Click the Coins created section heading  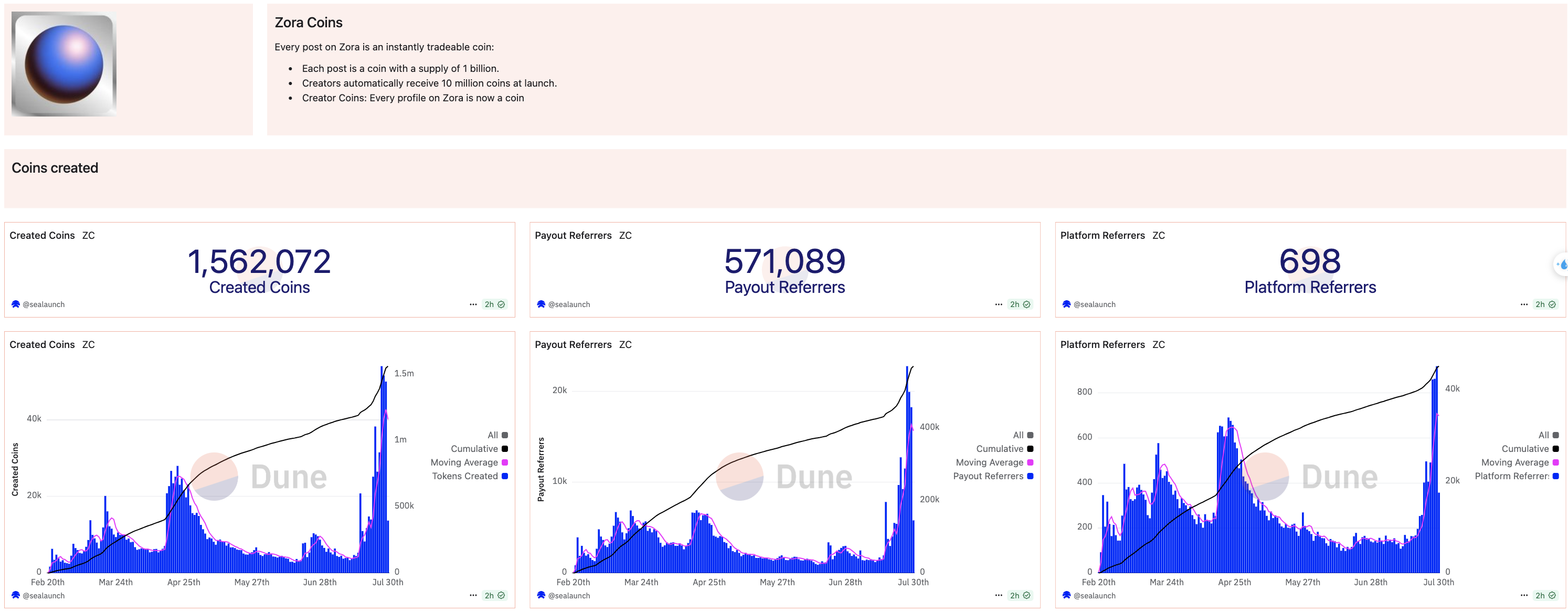(55, 168)
